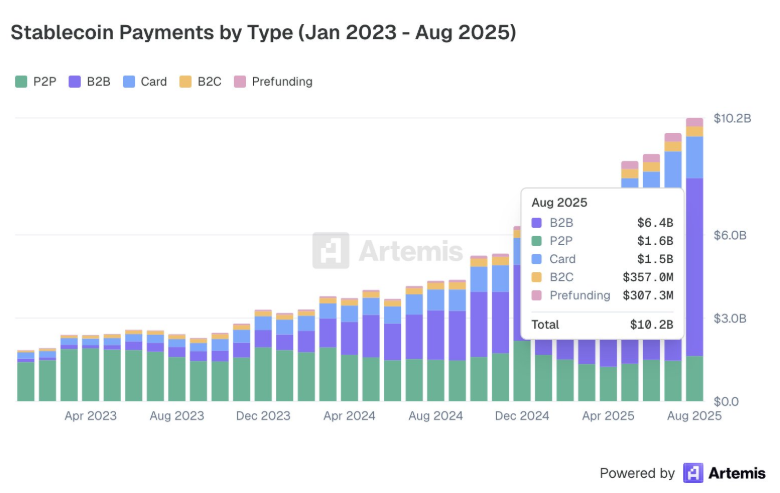The height and width of the screenshot is (493, 780).
Task: Click the Total row in the tooltip
Action: coord(601,325)
